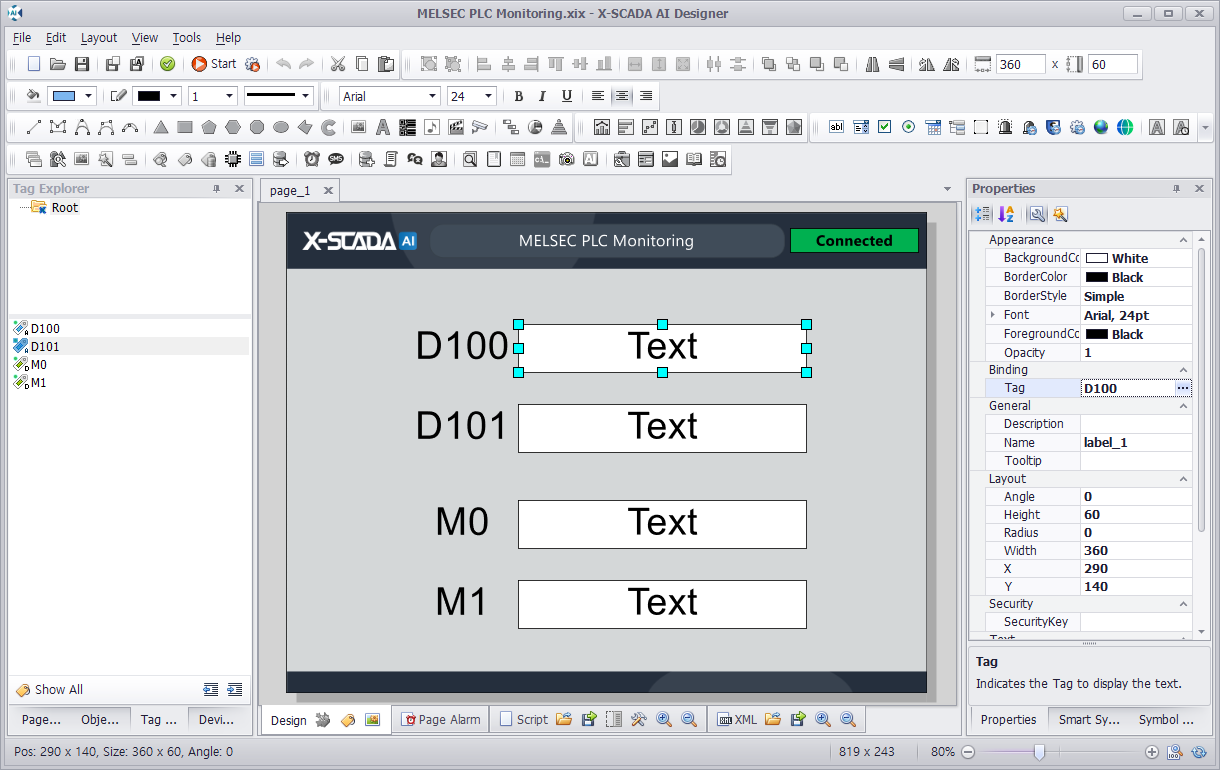
Task: Toggle alphabetical sort in Properties panel
Action: (x=1007, y=214)
